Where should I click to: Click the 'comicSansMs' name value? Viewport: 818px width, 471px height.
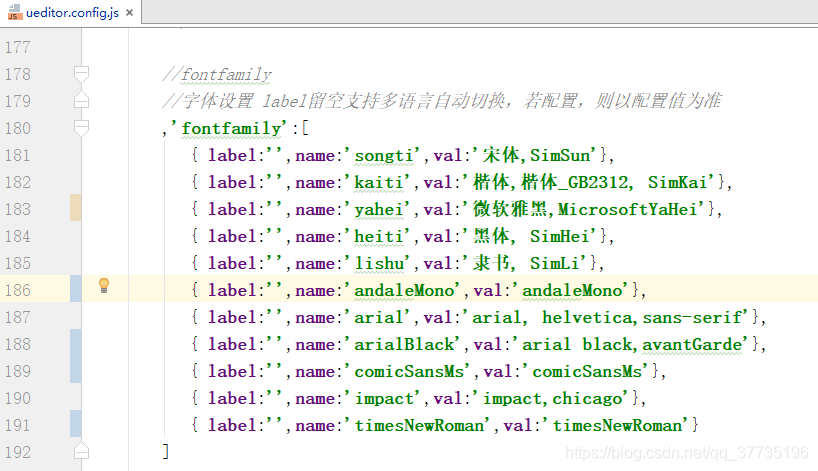pos(408,372)
